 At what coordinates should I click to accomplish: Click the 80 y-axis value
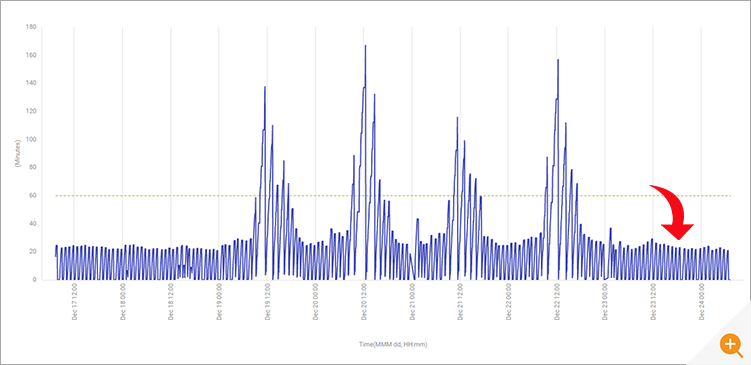point(34,168)
